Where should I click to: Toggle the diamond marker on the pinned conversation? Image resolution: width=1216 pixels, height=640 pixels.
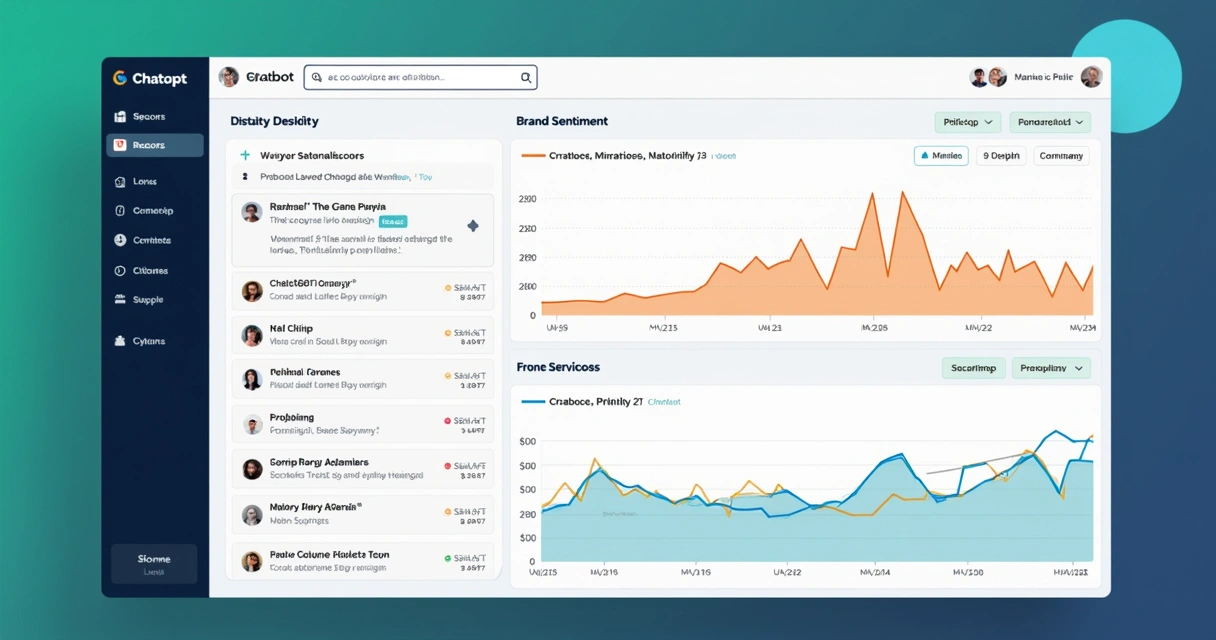pos(473,226)
